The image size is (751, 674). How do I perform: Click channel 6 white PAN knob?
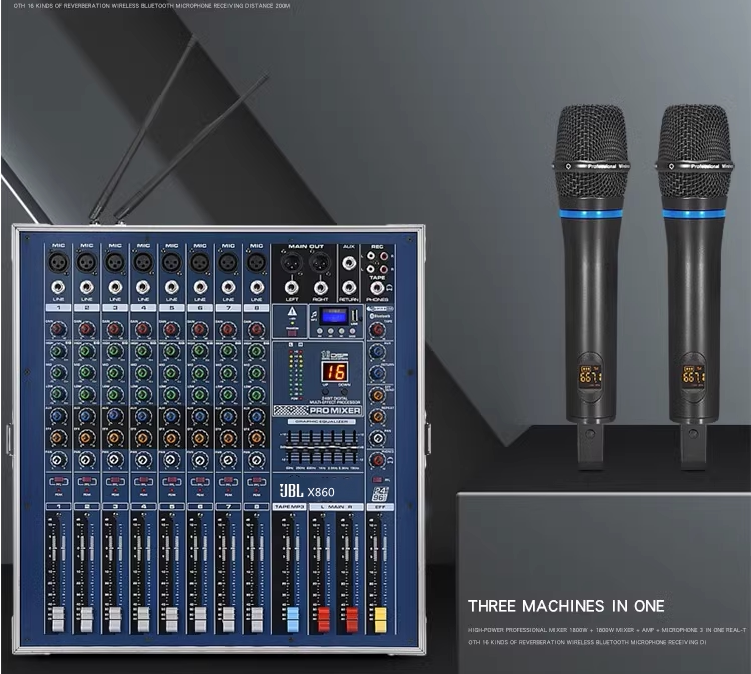tap(200, 459)
